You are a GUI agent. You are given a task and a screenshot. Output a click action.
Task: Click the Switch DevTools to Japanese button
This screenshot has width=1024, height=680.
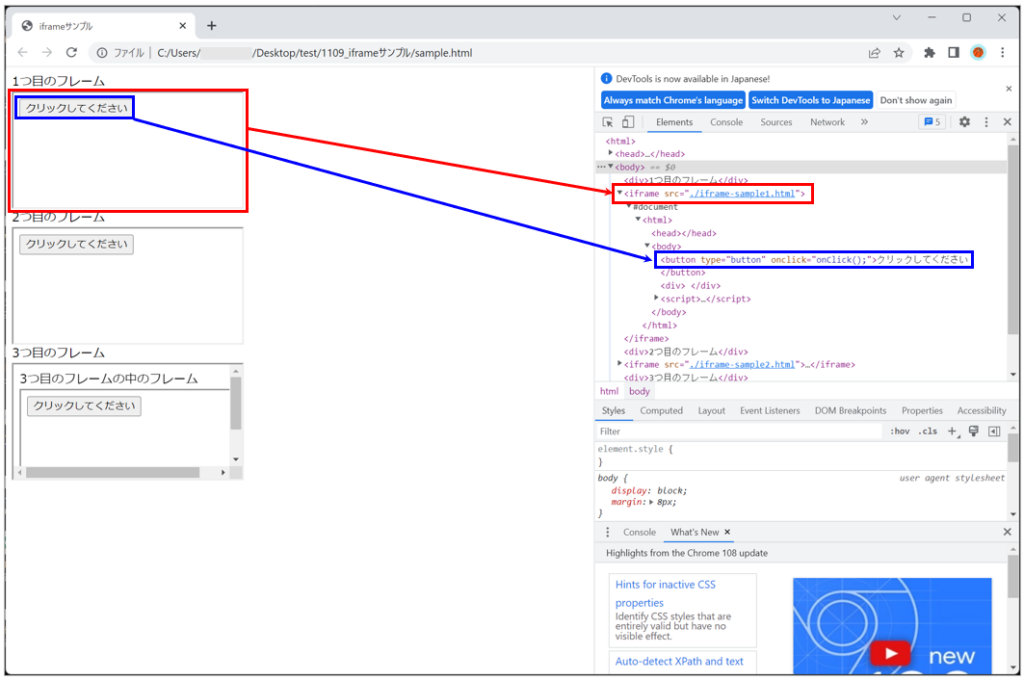point(810,99)
